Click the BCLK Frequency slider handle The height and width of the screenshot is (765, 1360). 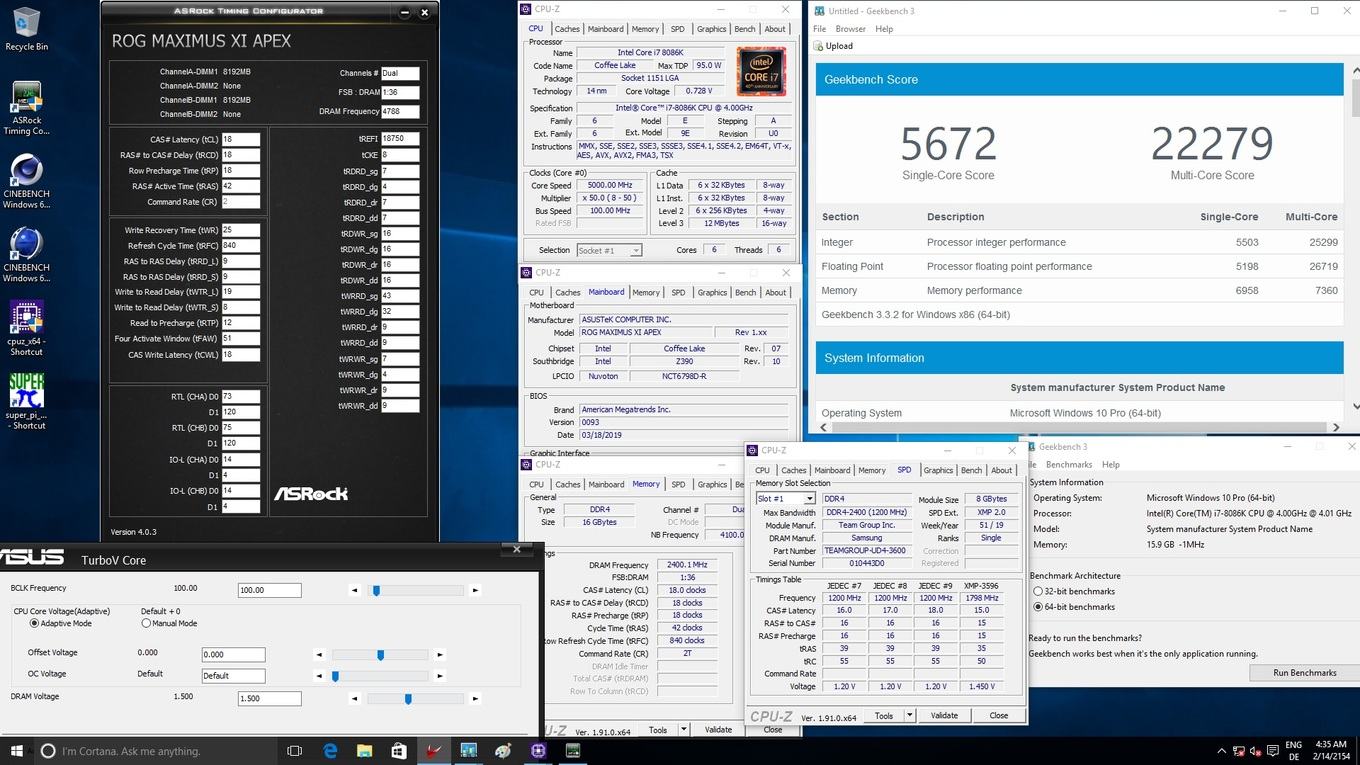(x=376, y=590)
